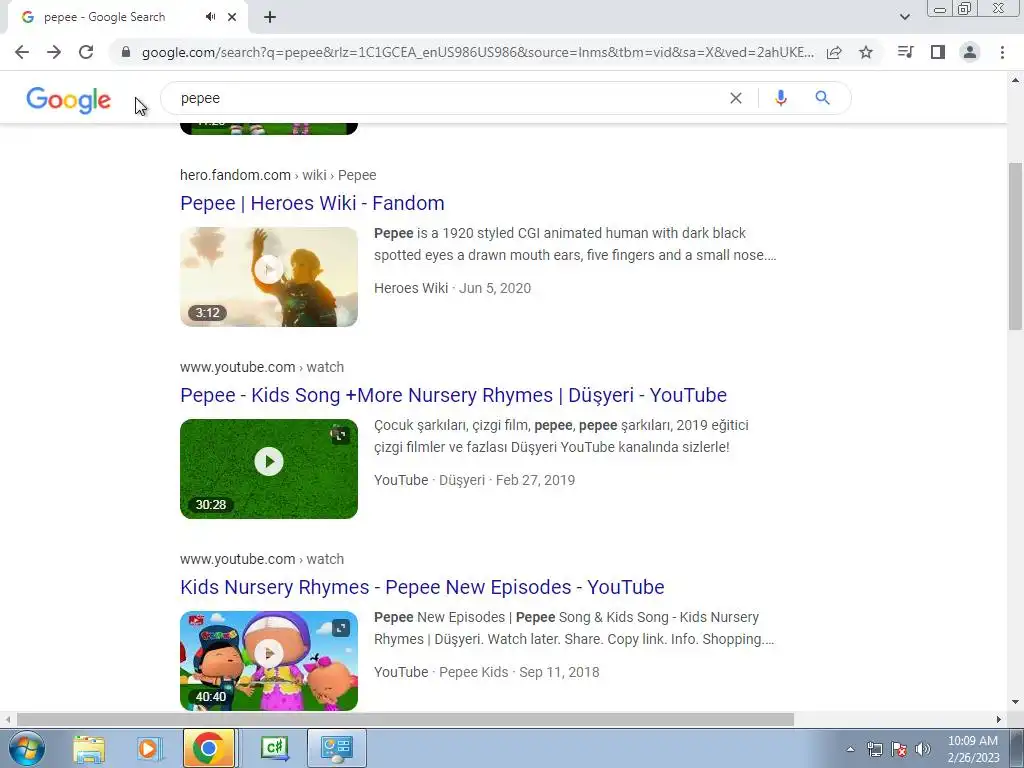1024x768 pixels.
Task: Expand preview on the 40:40 thumbnail
Action: click(x=341, y=628)
